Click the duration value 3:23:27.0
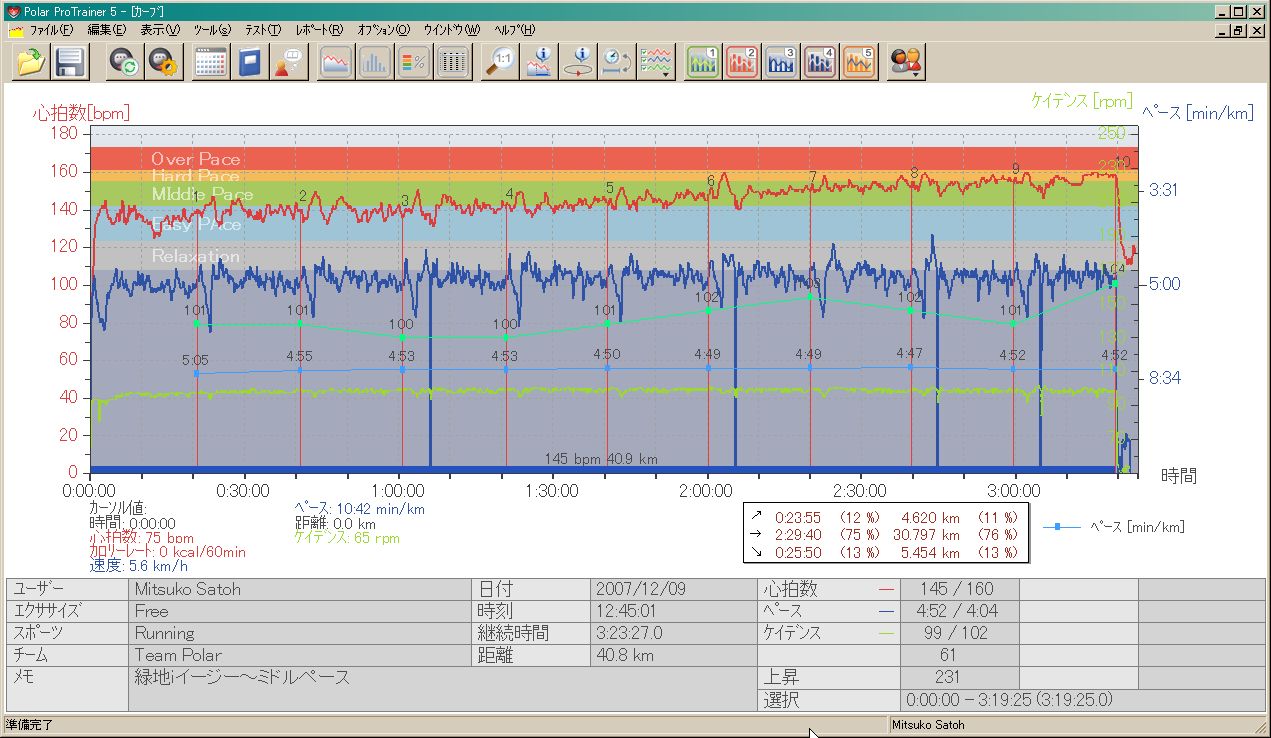Viewport: 1271px width, 738px height. coord(629,633)
